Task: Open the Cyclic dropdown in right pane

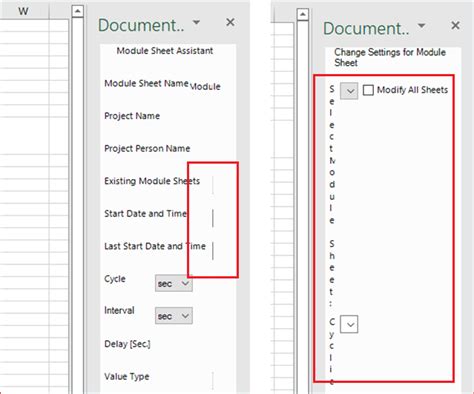Action: click(x=349, y=324)
